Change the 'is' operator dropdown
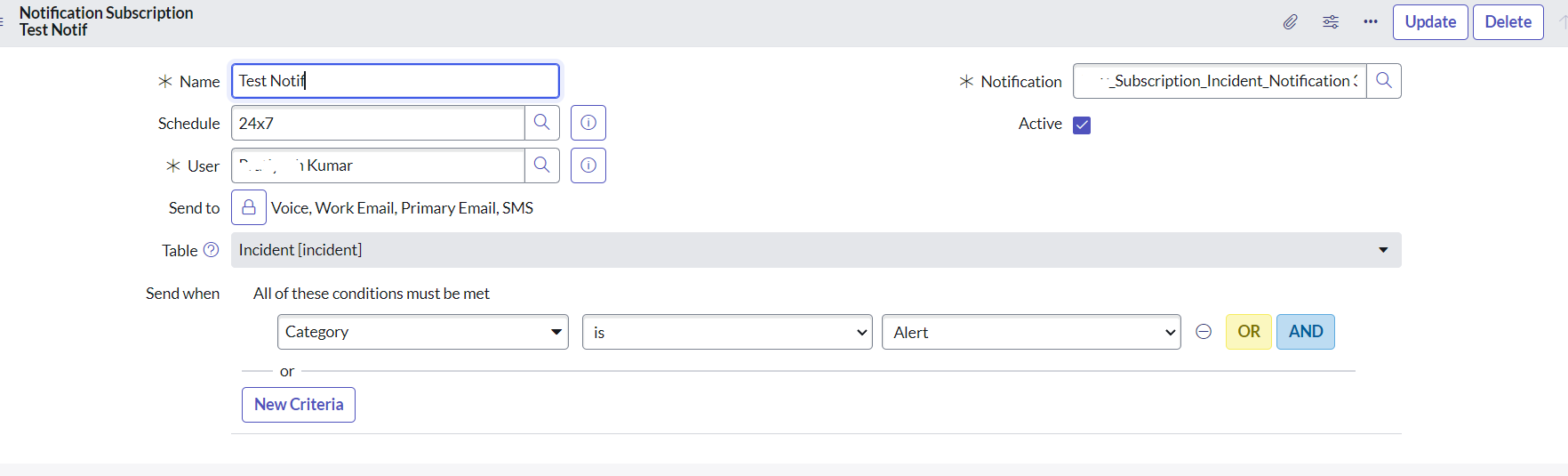 tap(727, 332)
